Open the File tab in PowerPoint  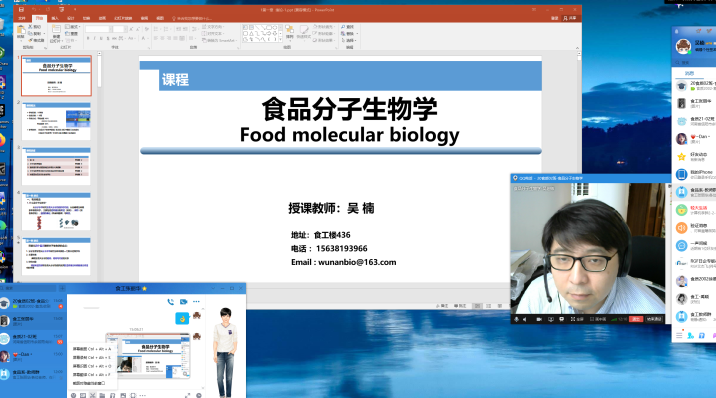(22, 18)
